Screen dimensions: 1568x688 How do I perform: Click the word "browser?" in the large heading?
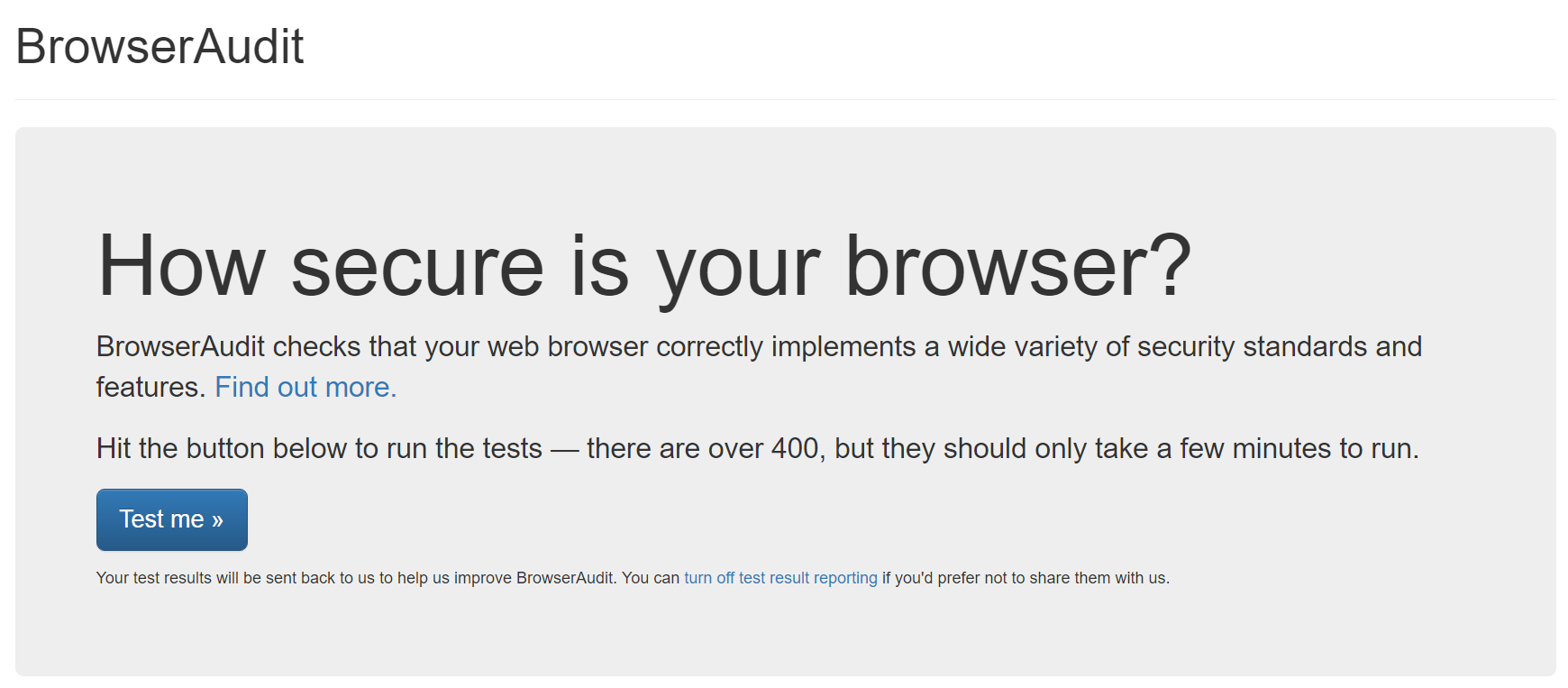1017,266
